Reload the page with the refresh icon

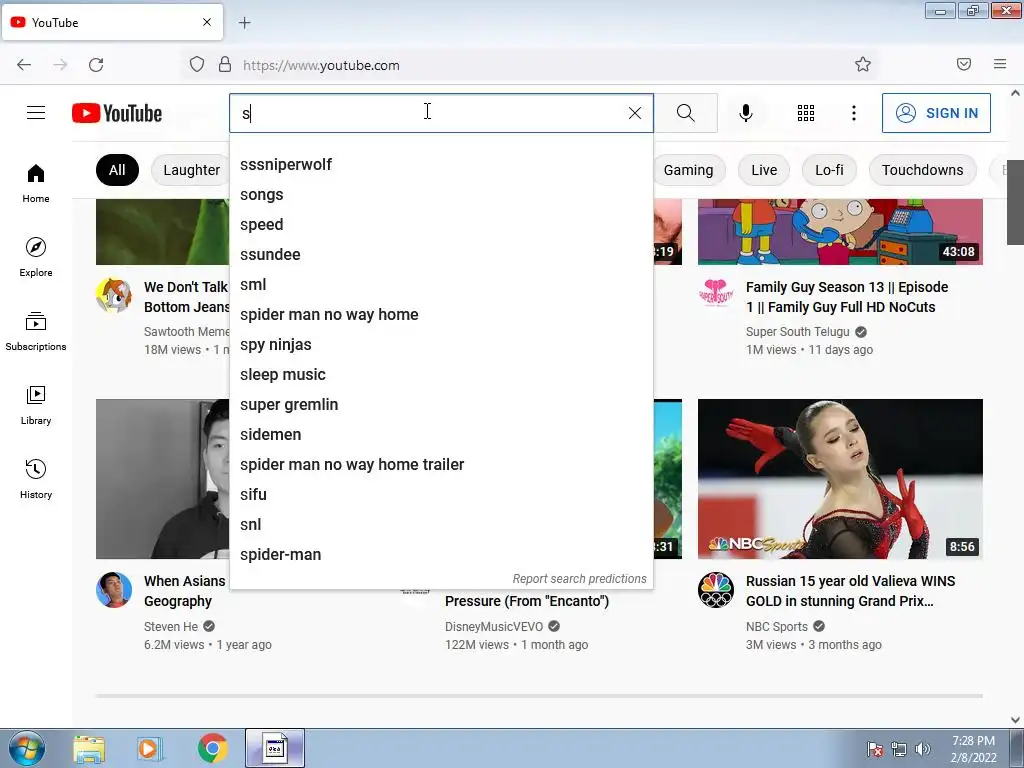pyautogui.click(x=96, y=65)
